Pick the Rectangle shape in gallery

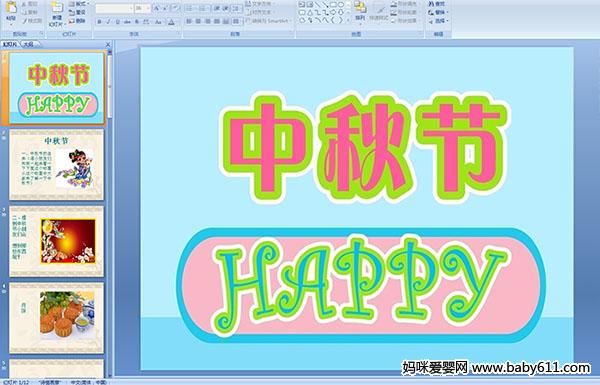click(x=333, y=4)
